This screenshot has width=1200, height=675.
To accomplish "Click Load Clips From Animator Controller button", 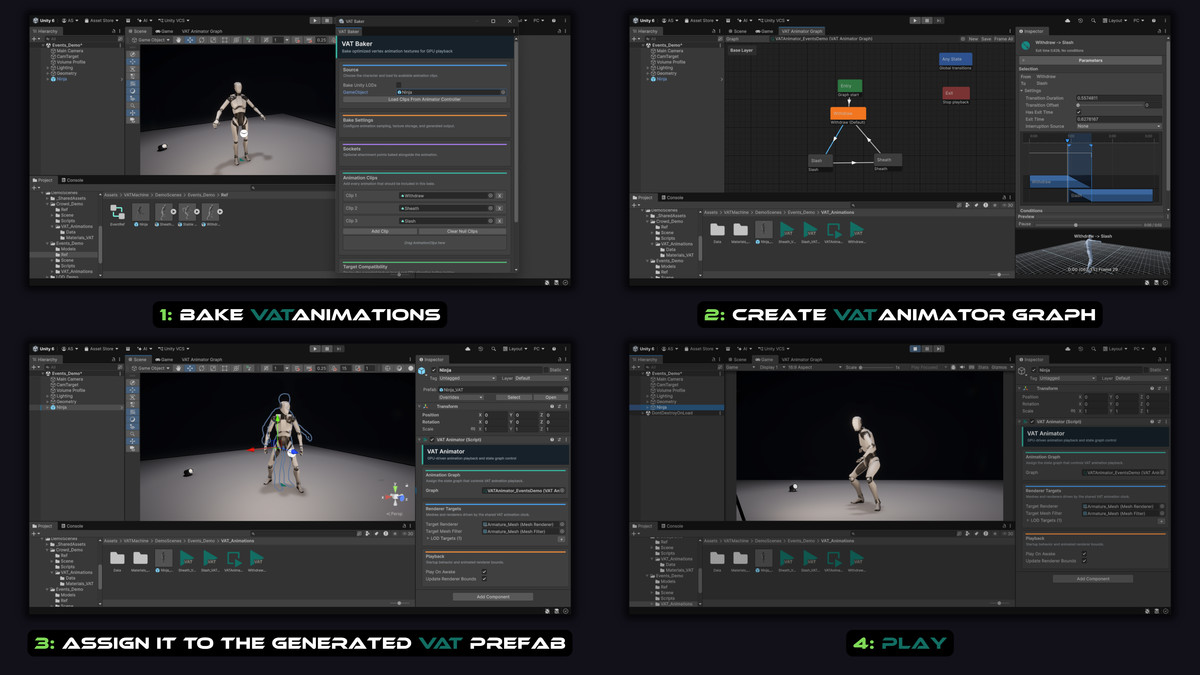I will 425,99.
